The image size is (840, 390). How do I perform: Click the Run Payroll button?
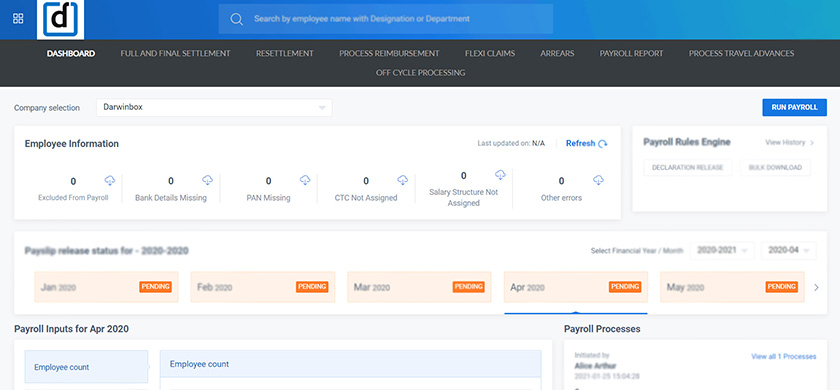pyautogui.click(x=794, y=107)
